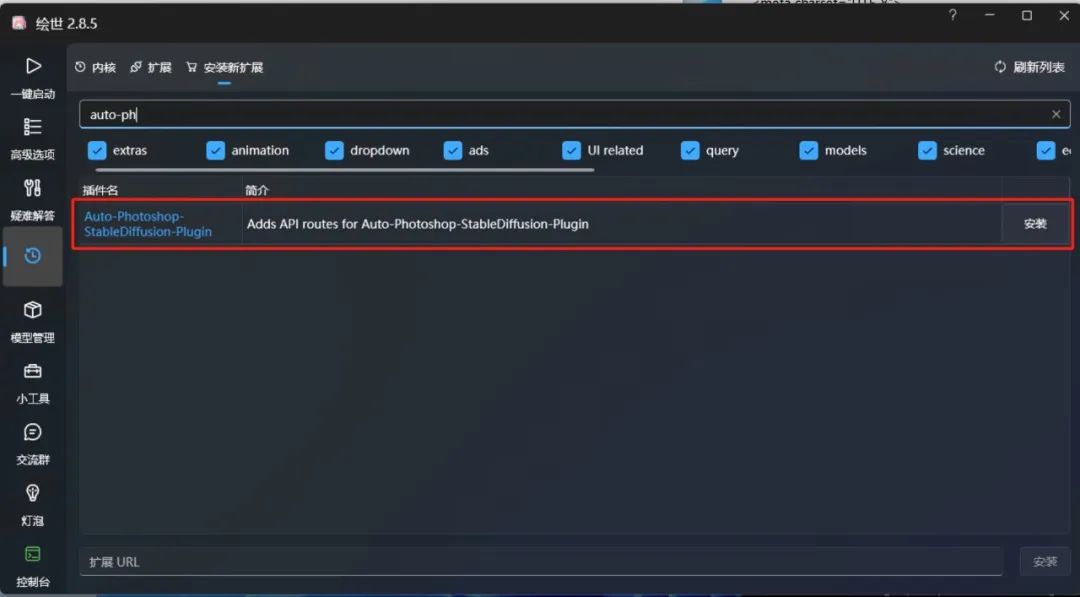
Task: Switch to 安装新扩展 tab
Action: pyautogui.click(x=225, y=67)
